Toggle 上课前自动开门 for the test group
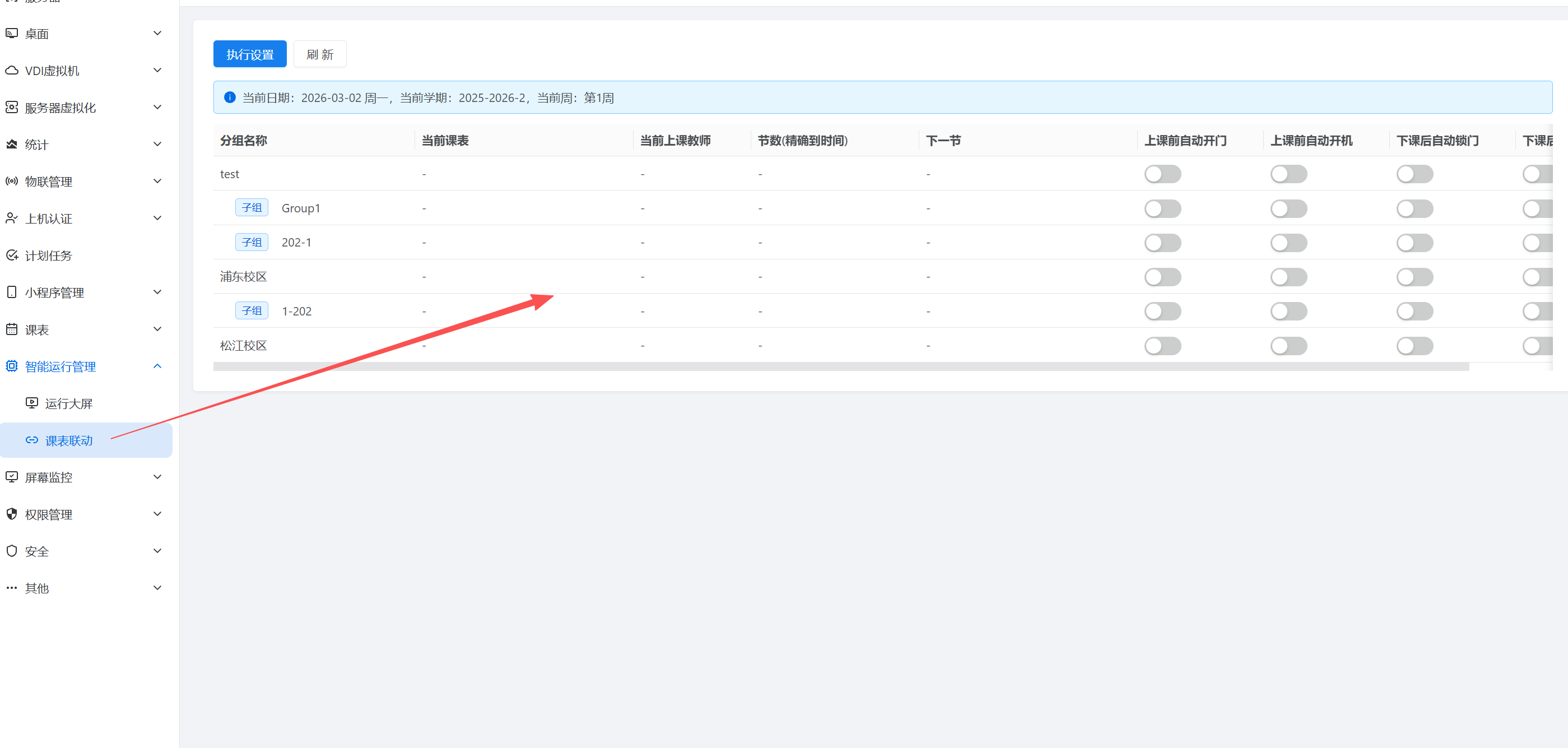Image resolution: width=1568 pixels, height=748 pixels. (1162, 174)
